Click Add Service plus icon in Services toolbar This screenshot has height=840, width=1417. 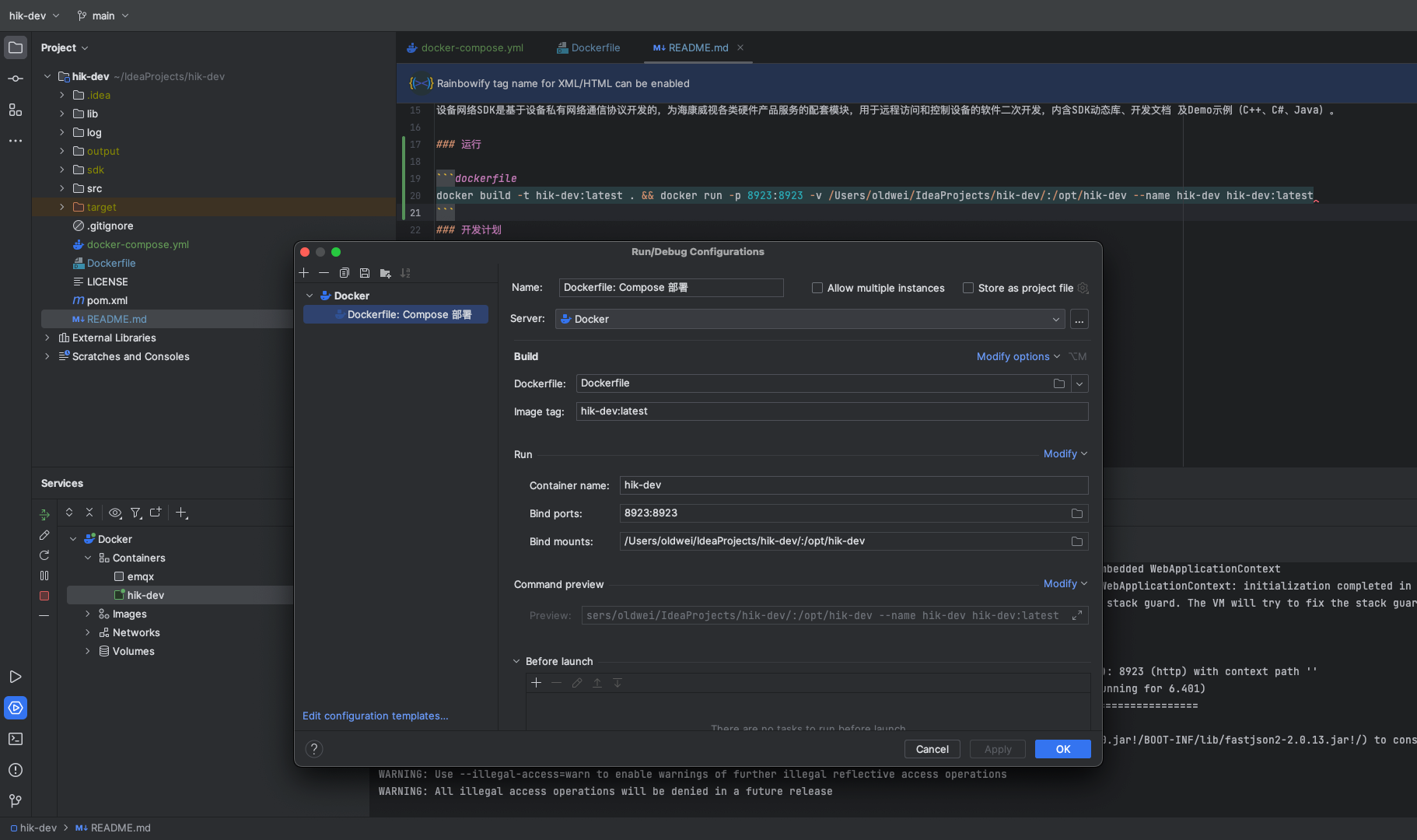pyautogui.click(x=181, y=513)
